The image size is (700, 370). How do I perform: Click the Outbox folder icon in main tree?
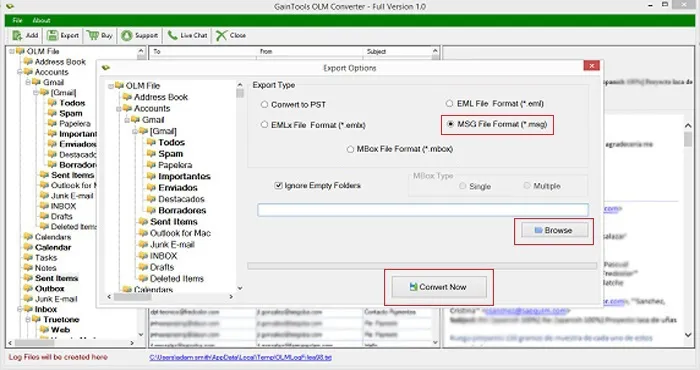pos(29,288)
